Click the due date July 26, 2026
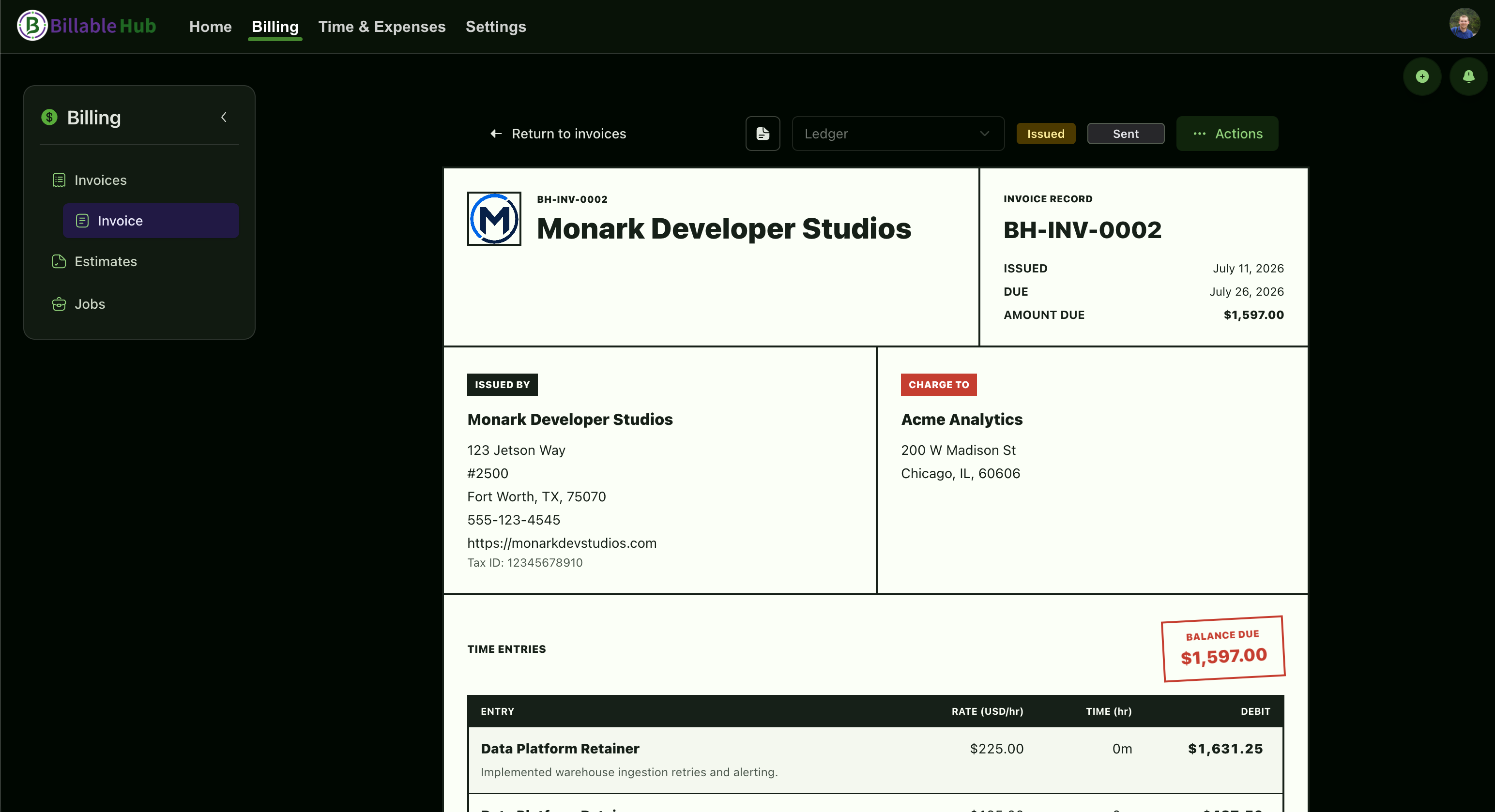 1246,292
